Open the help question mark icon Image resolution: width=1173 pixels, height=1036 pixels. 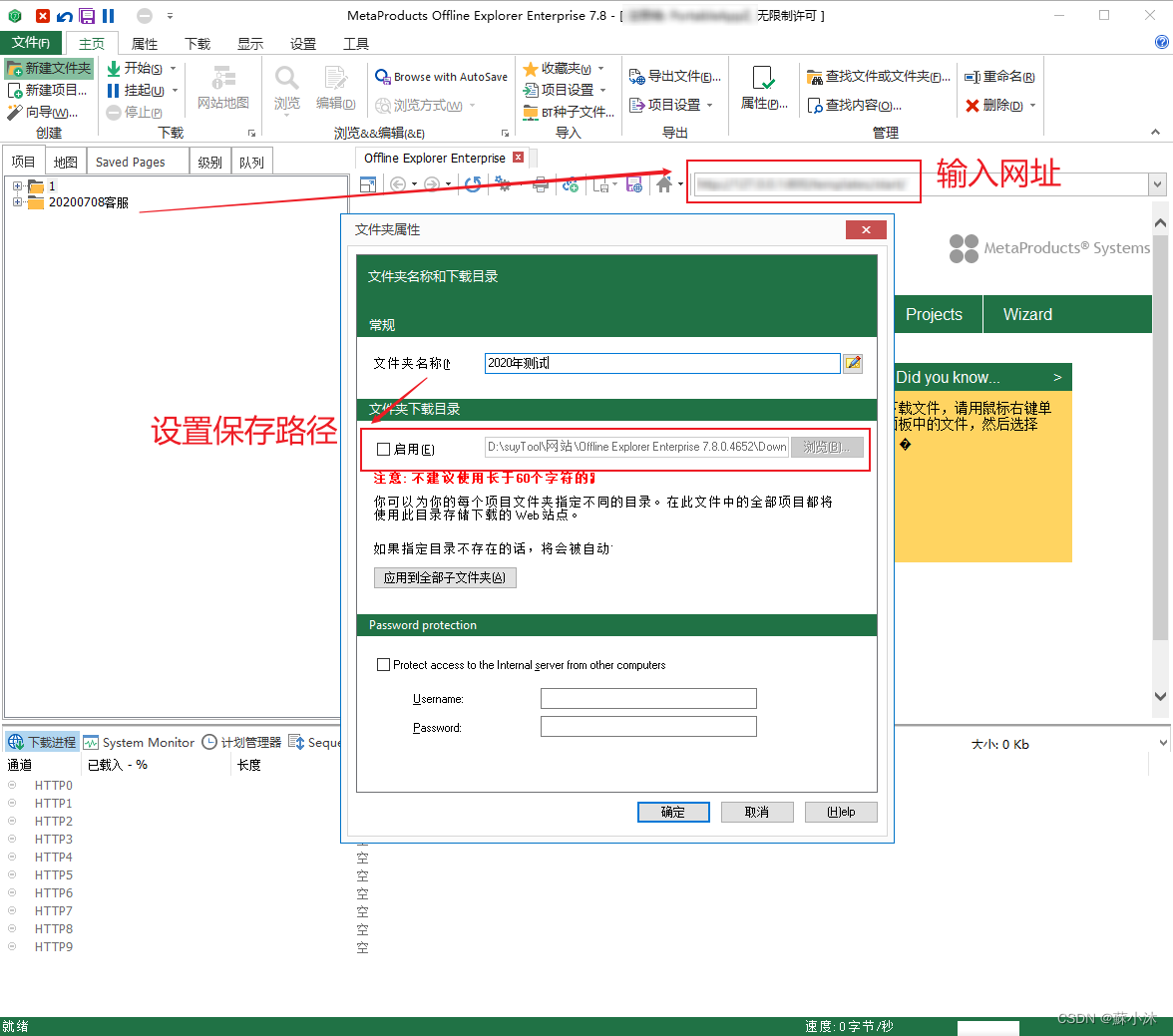pyautogui.click(x=1162, y=43)
